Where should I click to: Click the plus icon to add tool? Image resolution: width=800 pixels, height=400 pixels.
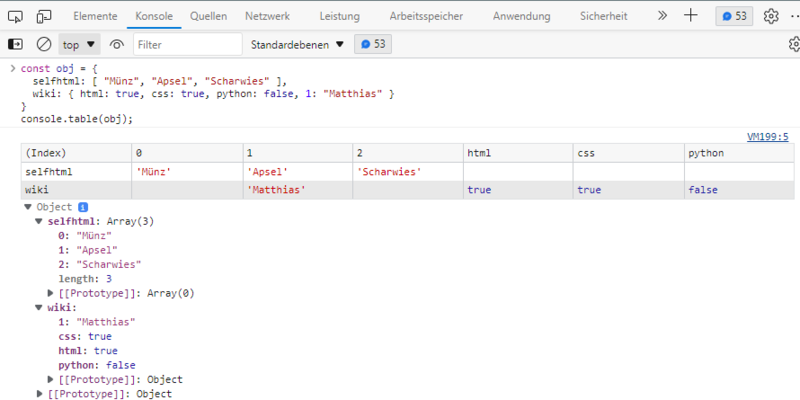coord(690,16)
